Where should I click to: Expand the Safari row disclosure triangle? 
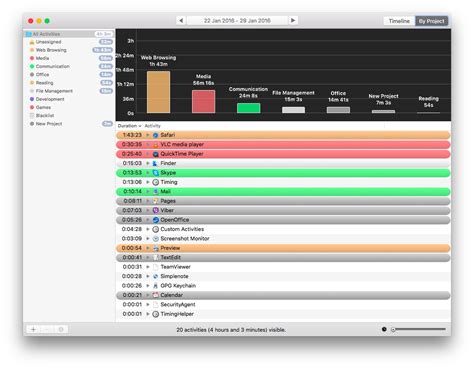pos(148,135)
